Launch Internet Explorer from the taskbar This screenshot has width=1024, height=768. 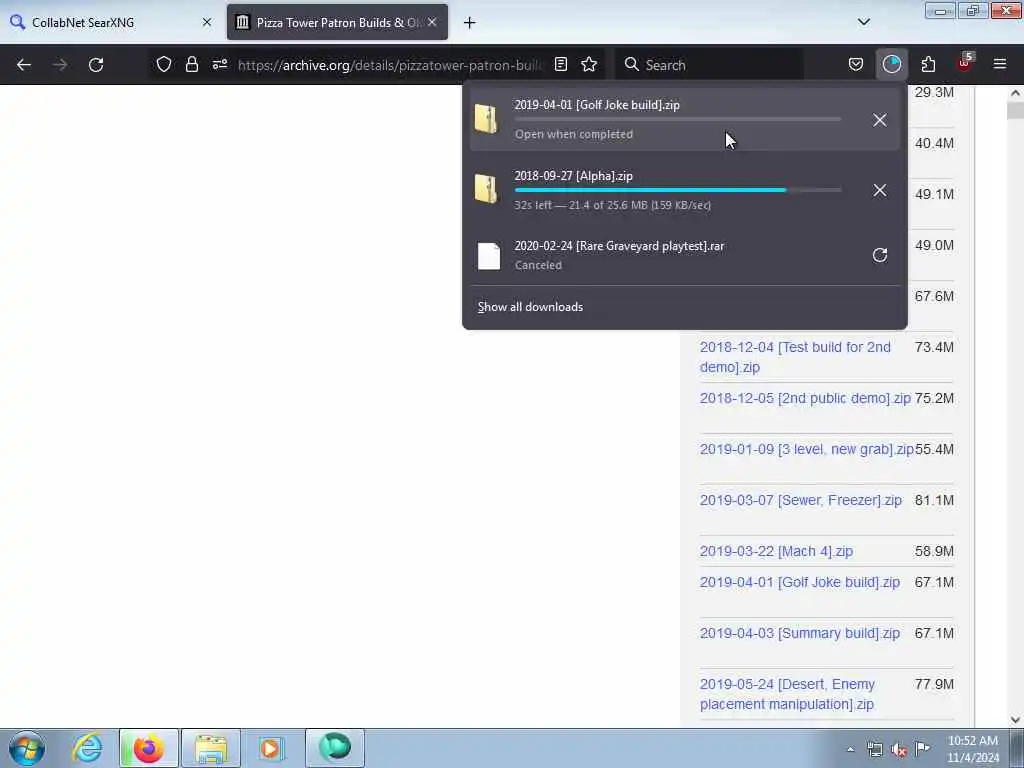[x=88, y=748]
